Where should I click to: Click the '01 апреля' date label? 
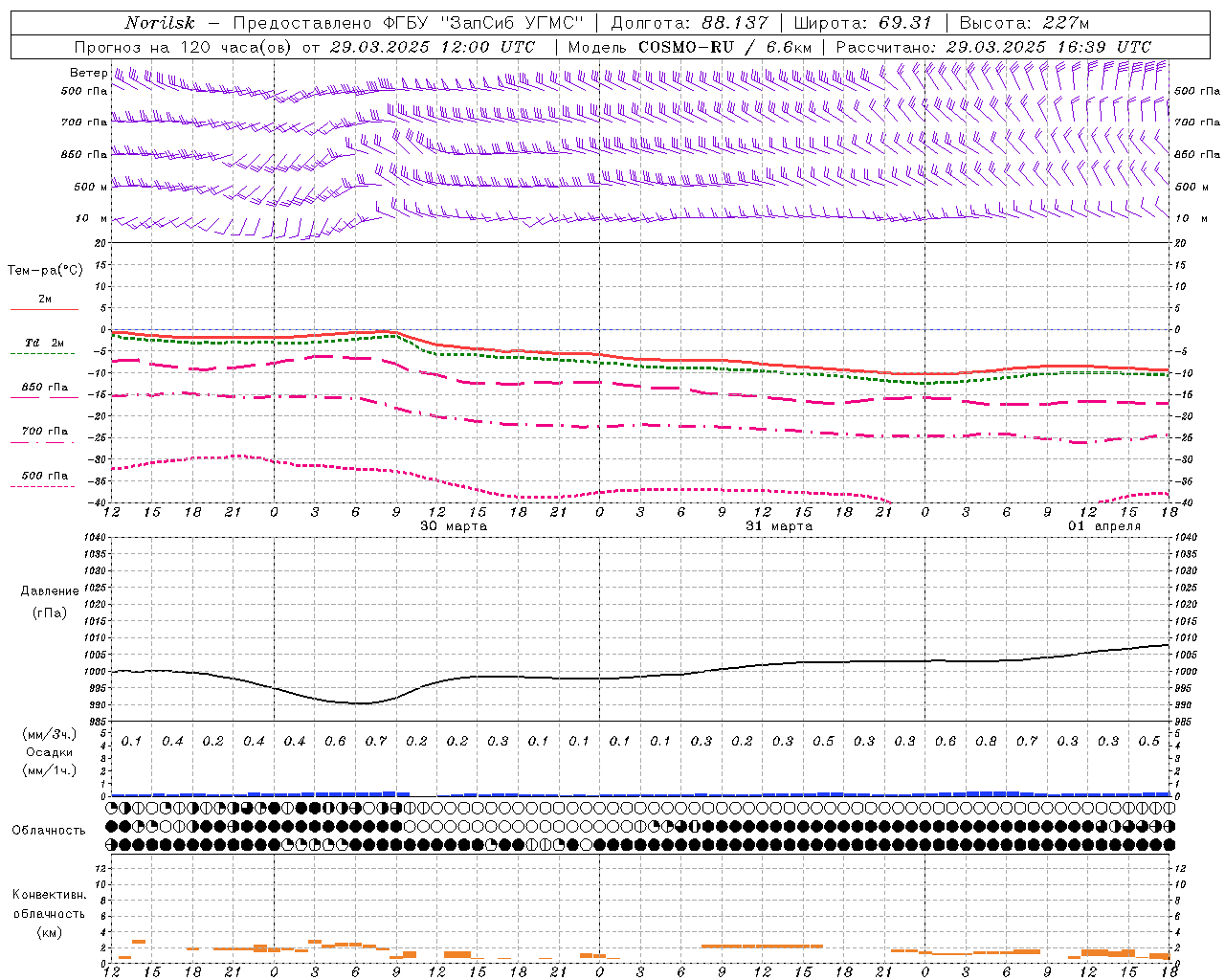[x=1104, y=526]
